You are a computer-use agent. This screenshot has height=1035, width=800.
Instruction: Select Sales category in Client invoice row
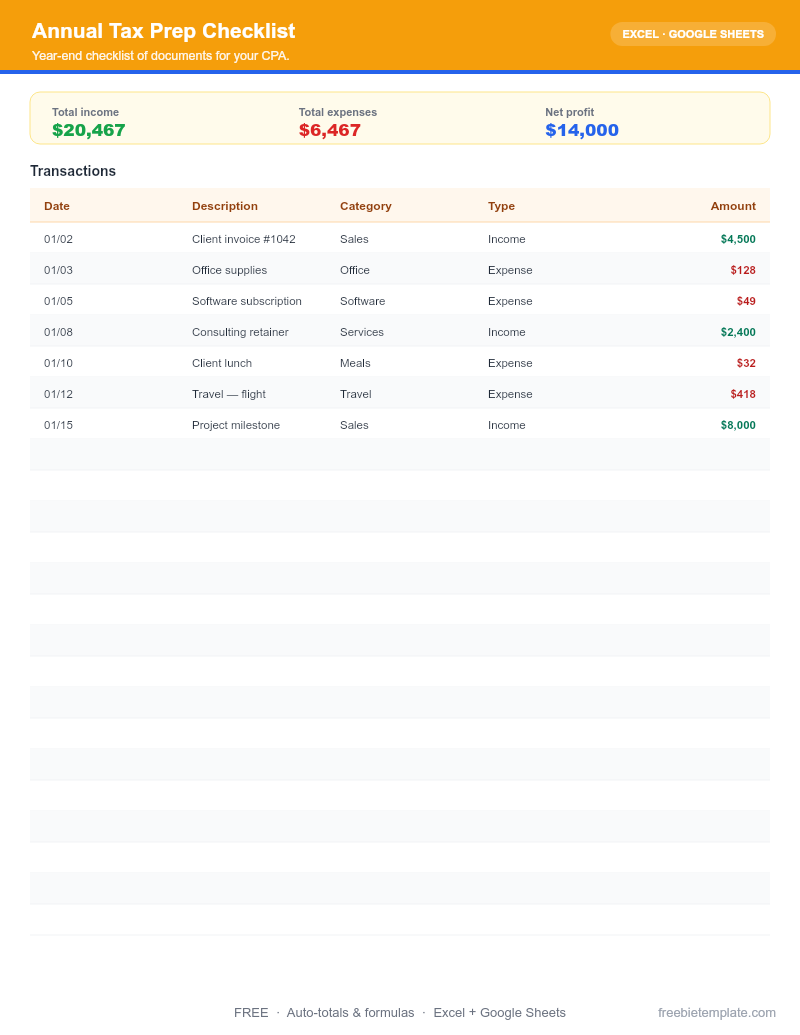354,239
